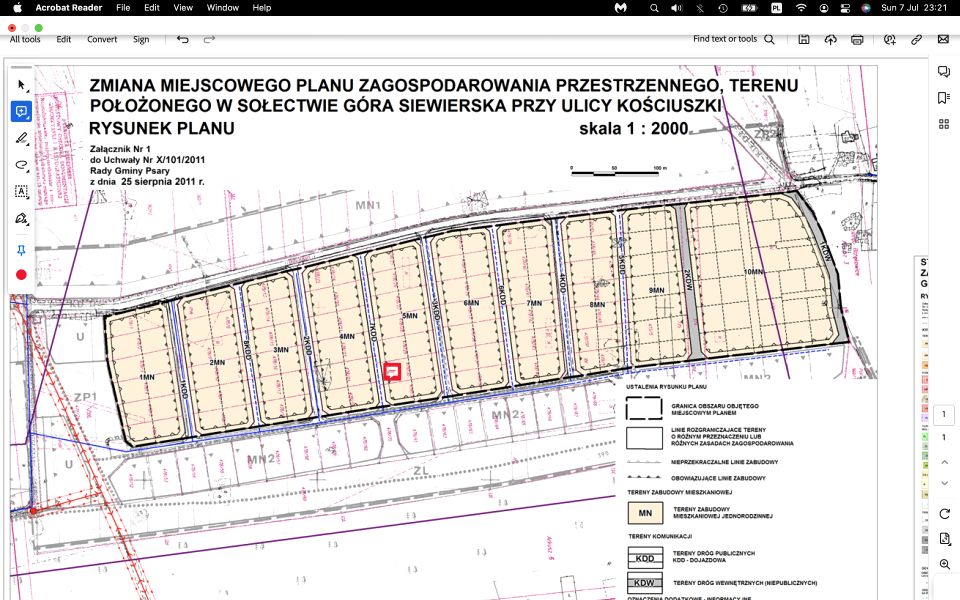This screenshot has width=960, height=600.
Task: Go to previous page with up chevron
Action: pyautogui.click(x=945, y=462)
